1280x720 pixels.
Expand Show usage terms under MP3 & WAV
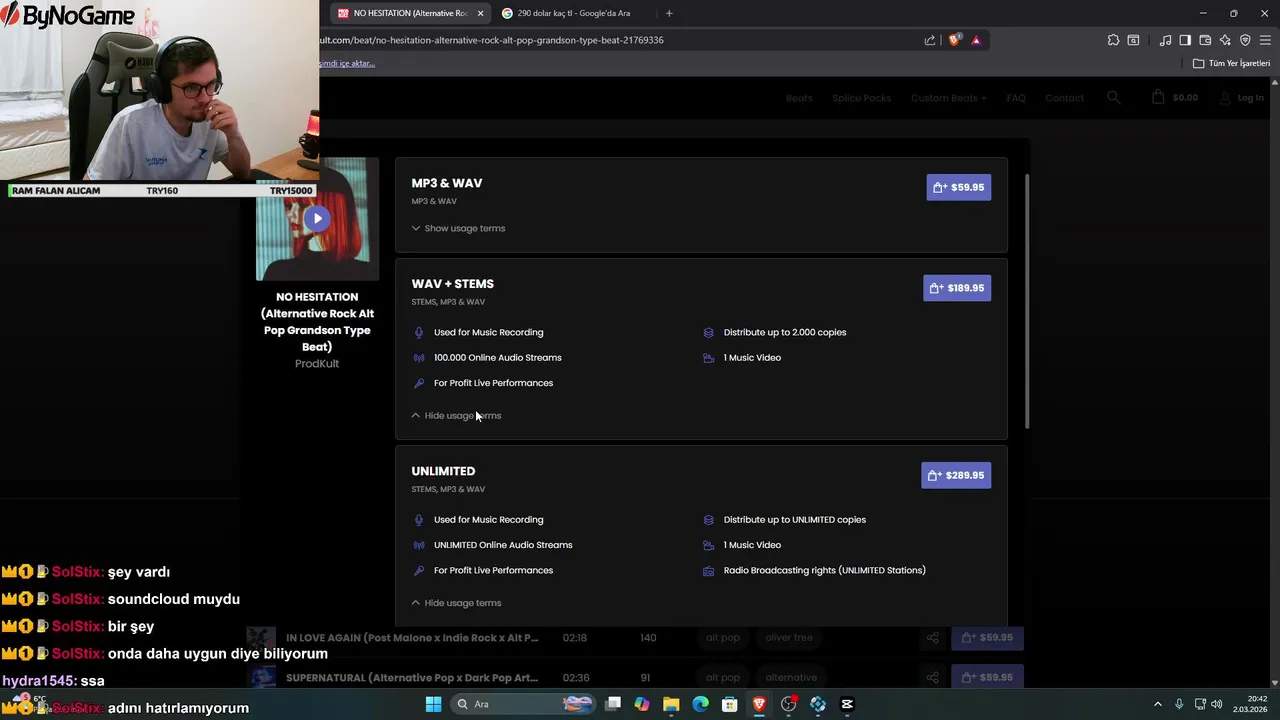point(458,228)
